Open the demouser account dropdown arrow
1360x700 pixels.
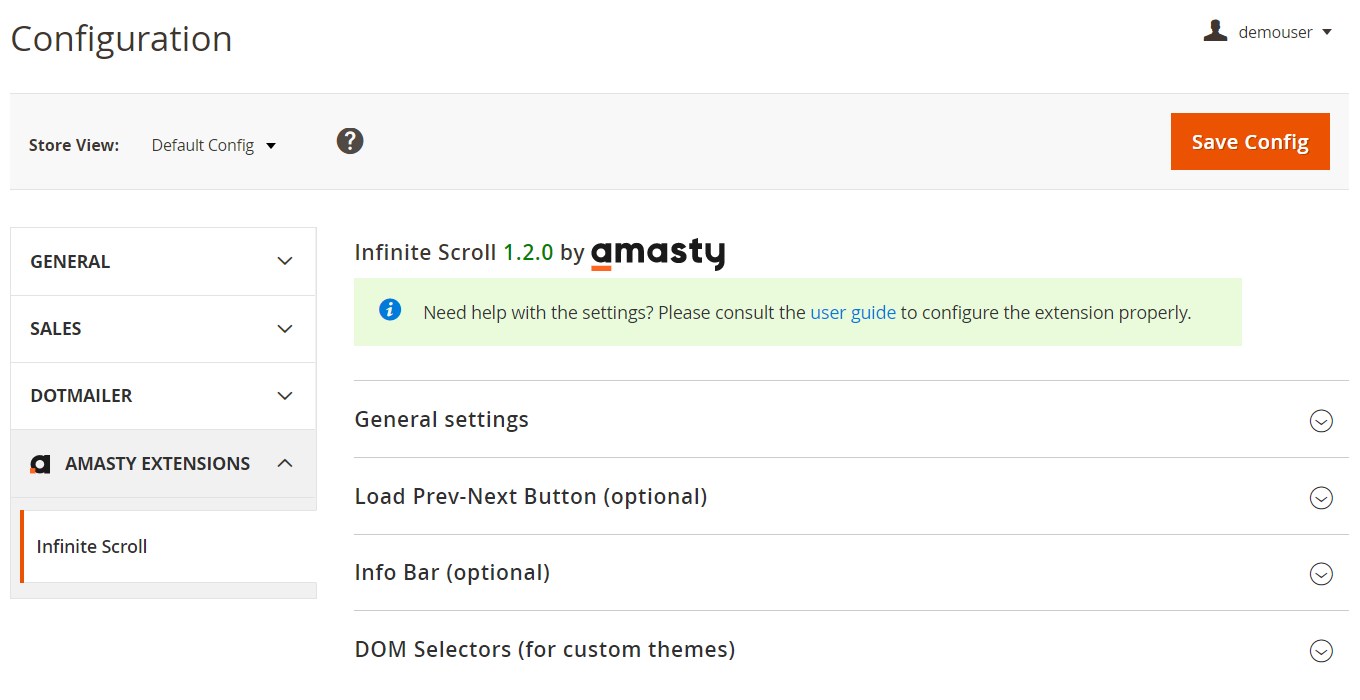(x=1327, y=32)
